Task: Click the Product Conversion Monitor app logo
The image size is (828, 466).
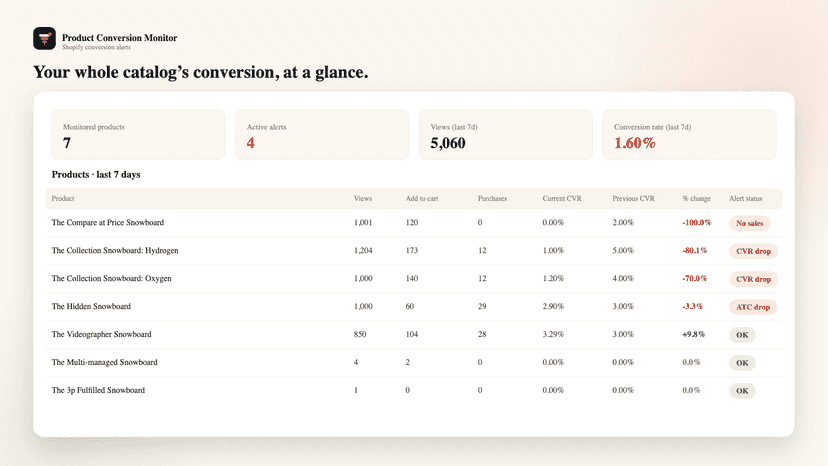Action: 44,39
